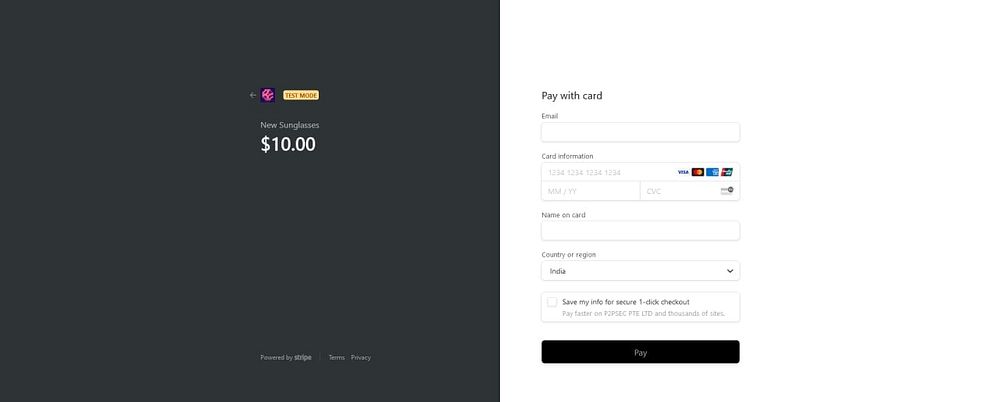Click the American Express brand icon
This screenshot has width=1000, height=402.
click(712, 172)
